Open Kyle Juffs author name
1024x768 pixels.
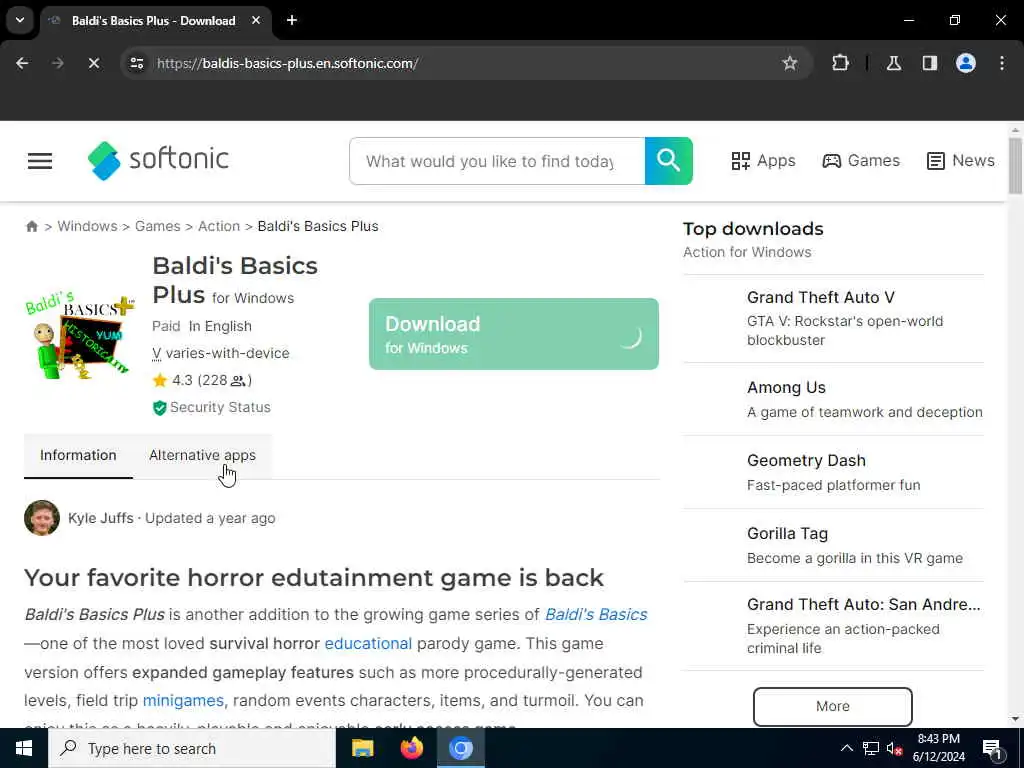[101, 518]
